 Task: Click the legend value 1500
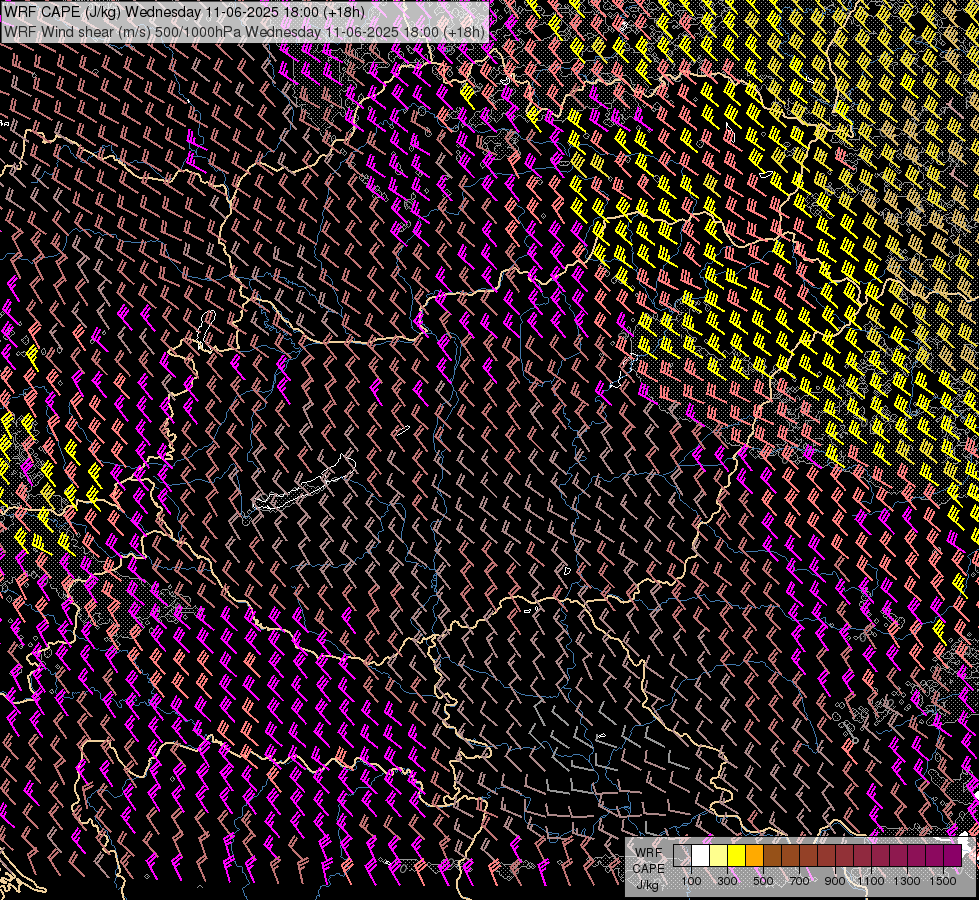[x=943, y=881]
